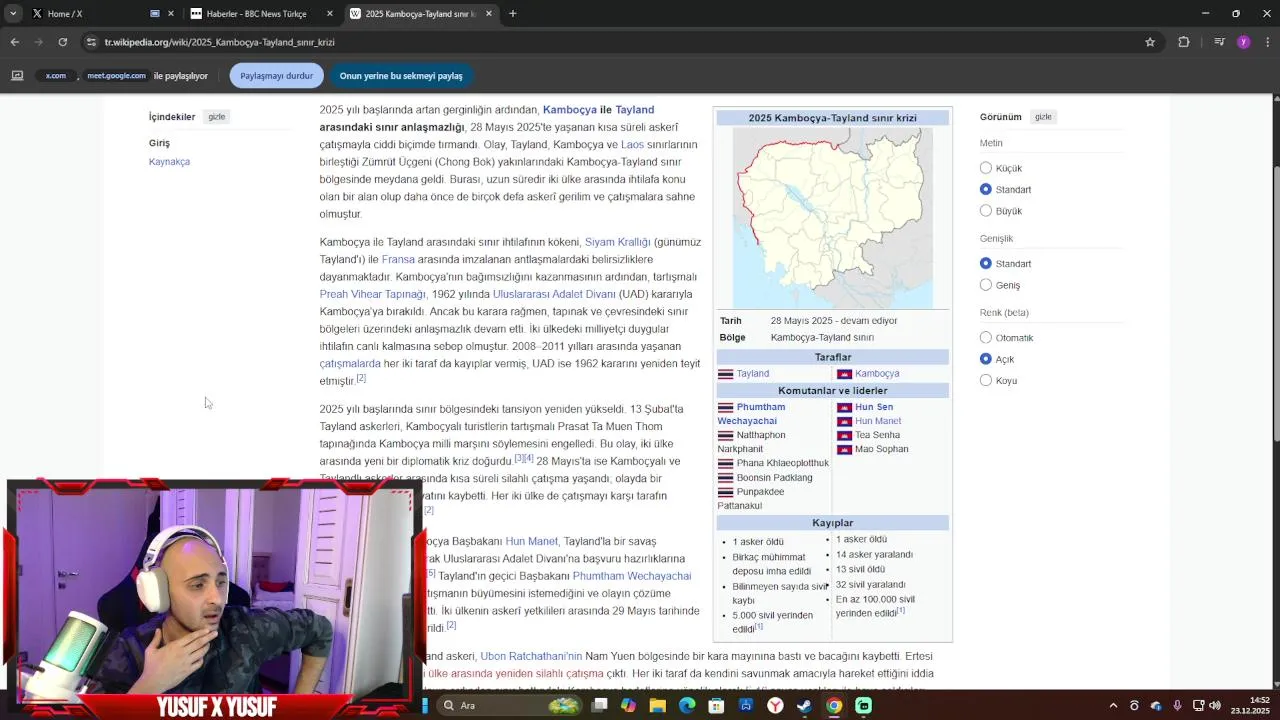This screenshot has height=720, width=1280.
Task: Open Microsoft Store from the taskbar
Action: pos(716,706)
